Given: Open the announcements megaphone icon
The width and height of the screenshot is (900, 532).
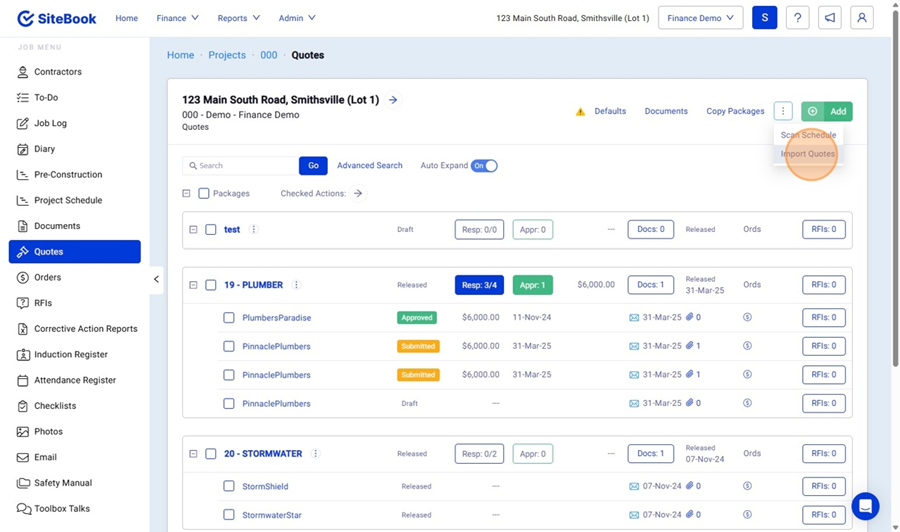Looking at the screenshot, I should click(829, 18).
